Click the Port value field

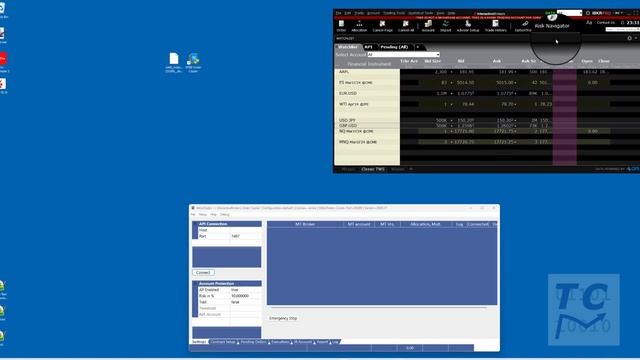[245, 236]
